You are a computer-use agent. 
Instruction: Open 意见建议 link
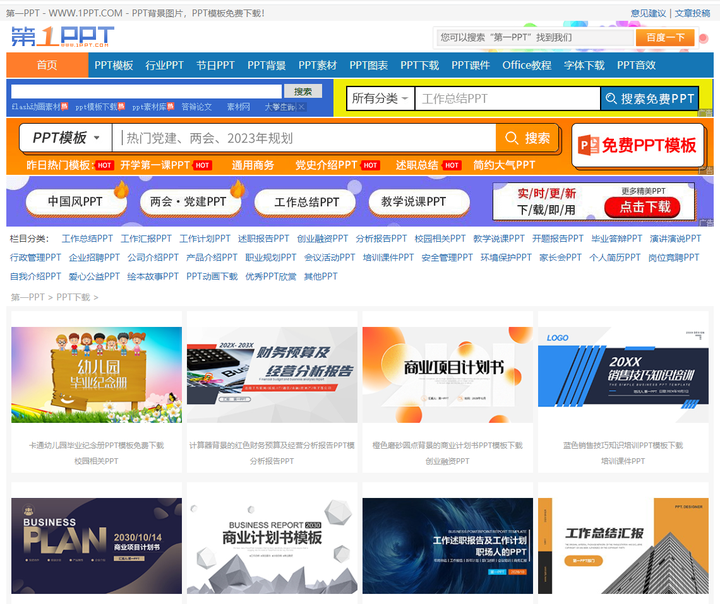(x=648, y=13)
